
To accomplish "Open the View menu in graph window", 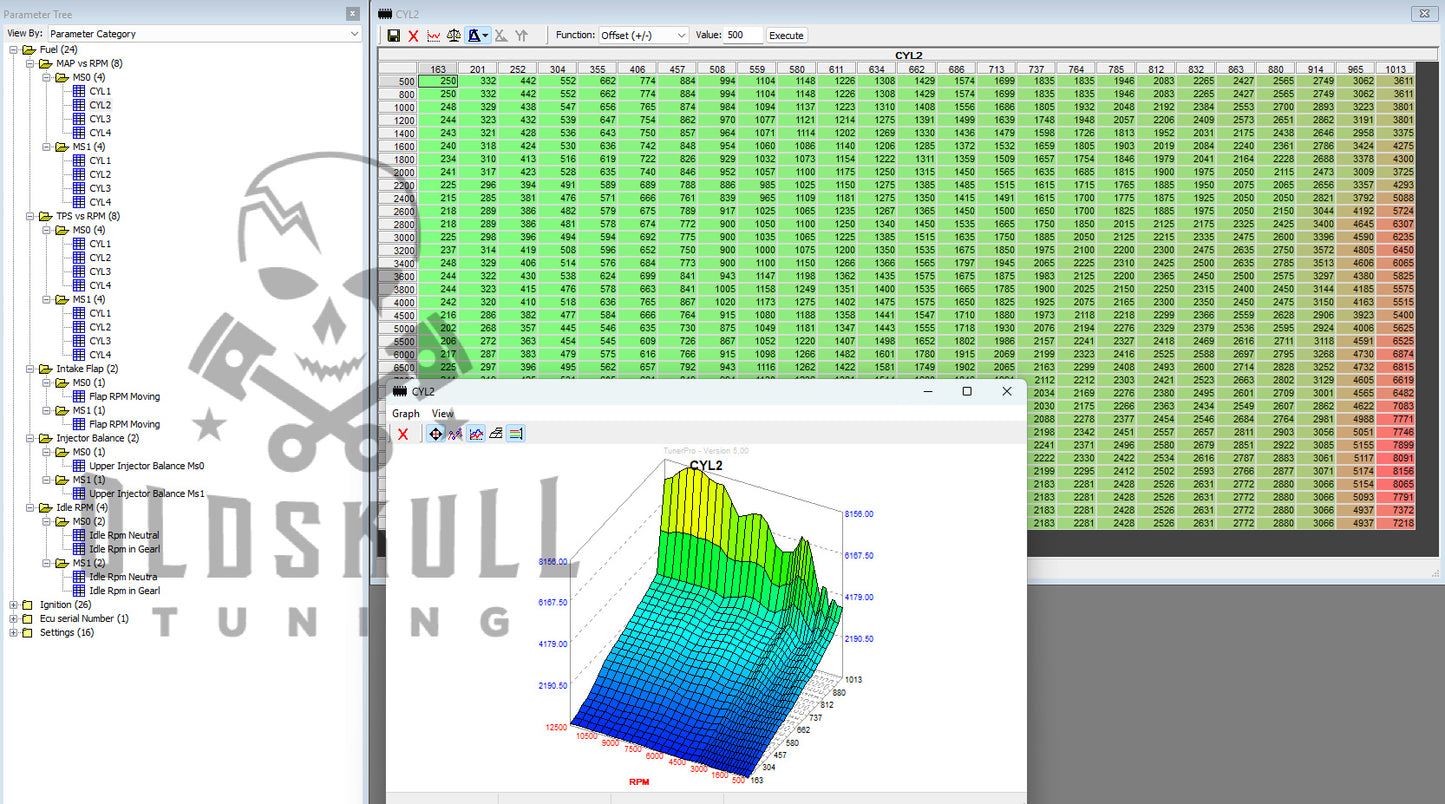I will [x=442, y=413].
